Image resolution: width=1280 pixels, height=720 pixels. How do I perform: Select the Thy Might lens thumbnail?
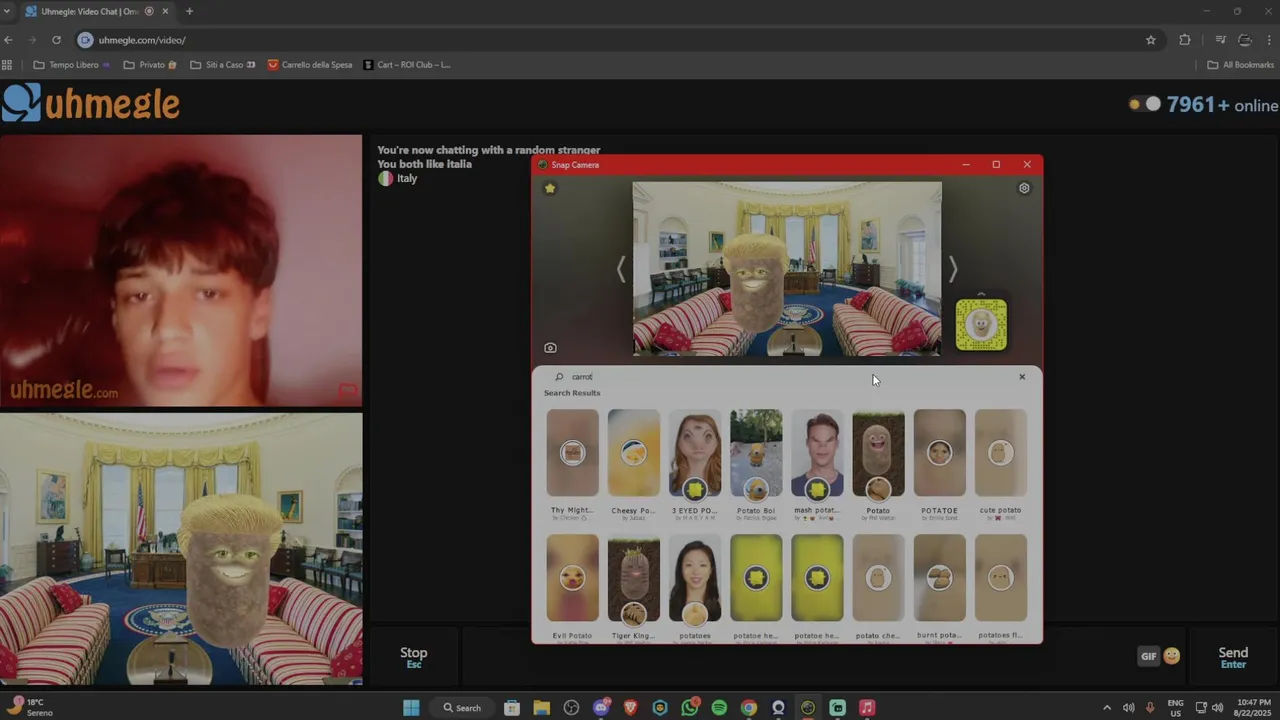tap(573, 453)
